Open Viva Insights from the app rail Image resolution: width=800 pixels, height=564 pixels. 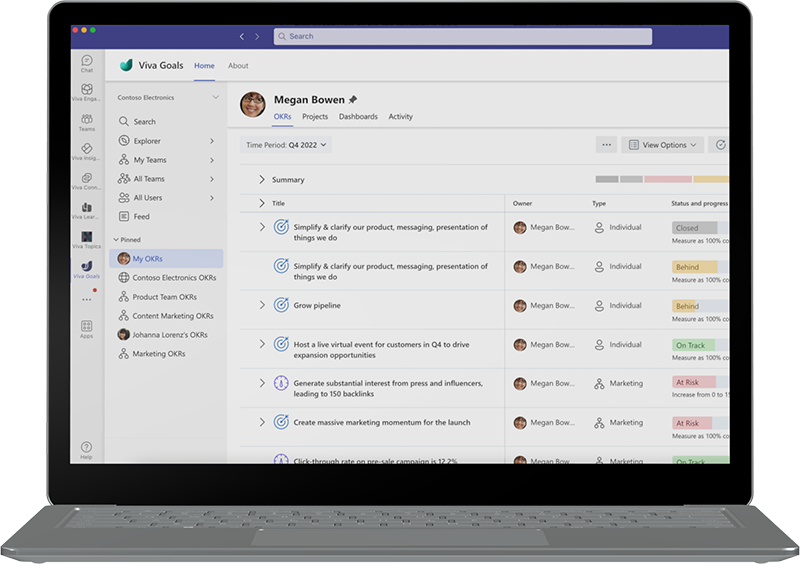point(87,149)
